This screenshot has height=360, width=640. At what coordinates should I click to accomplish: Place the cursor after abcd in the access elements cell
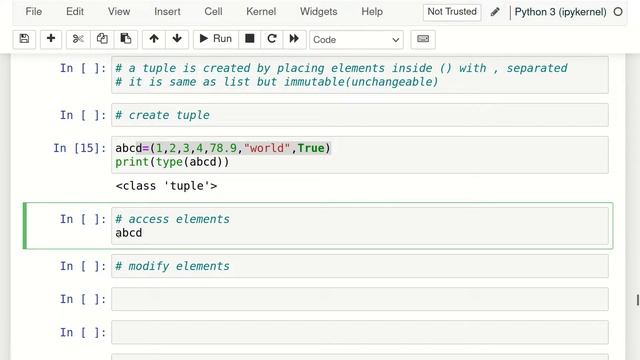pos(142,233)
